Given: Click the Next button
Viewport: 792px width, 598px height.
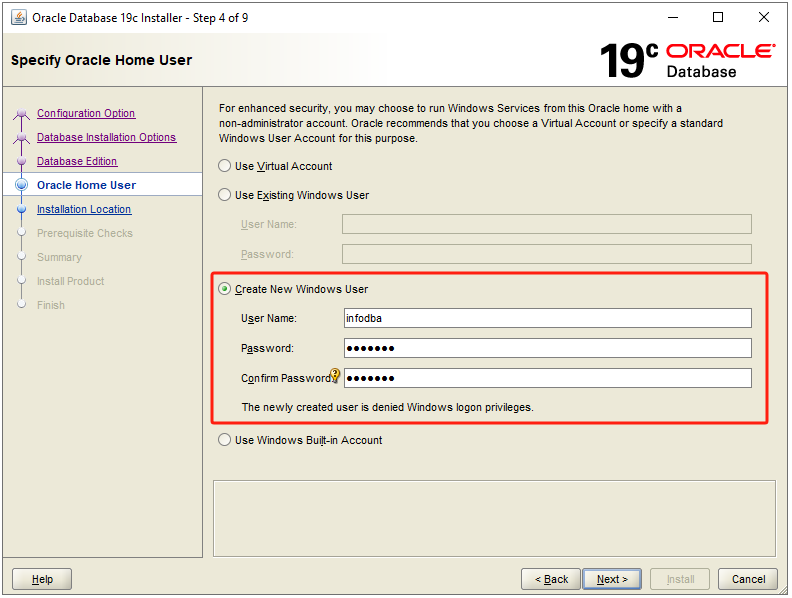Looking at the screenshot, I should coord(612,579).
